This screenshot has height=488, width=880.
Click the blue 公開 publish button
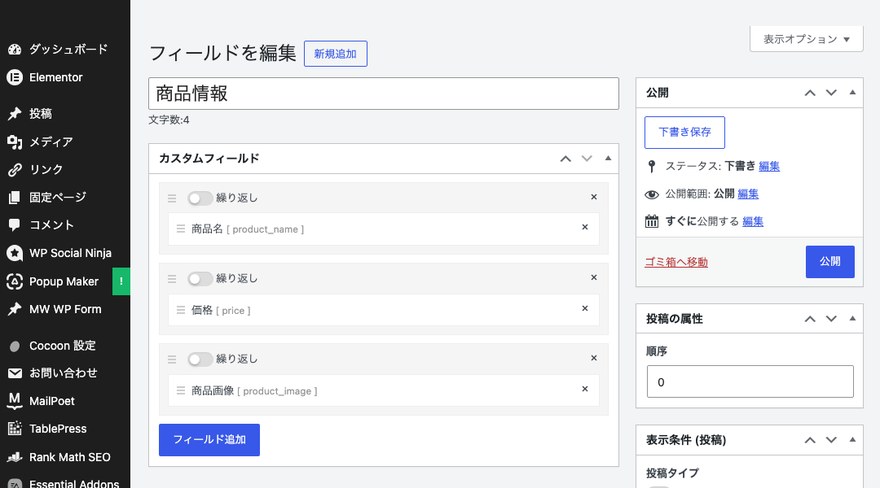(x=830, y=262)
